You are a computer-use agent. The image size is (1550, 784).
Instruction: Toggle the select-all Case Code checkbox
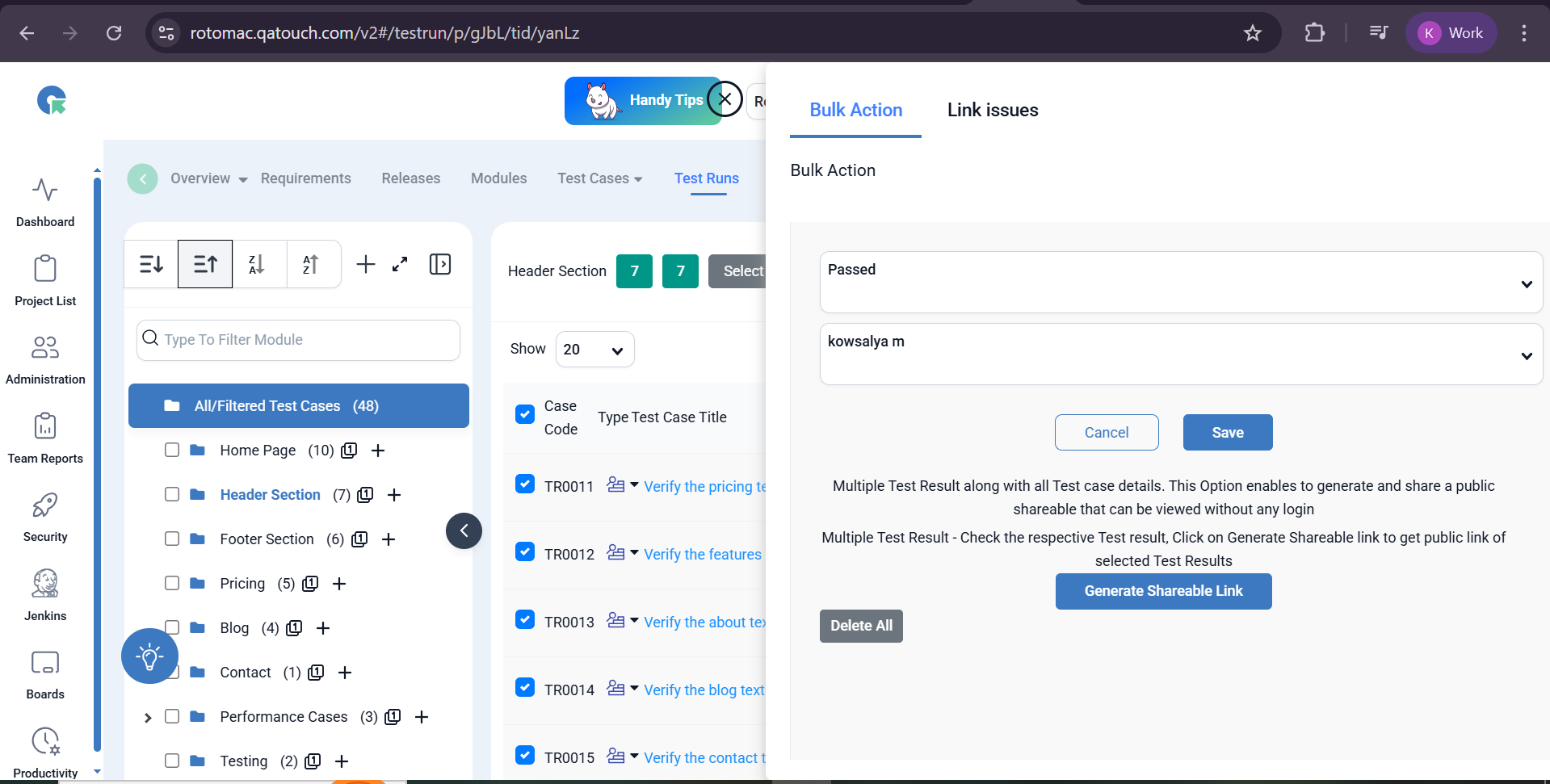[x=525, y=414]
